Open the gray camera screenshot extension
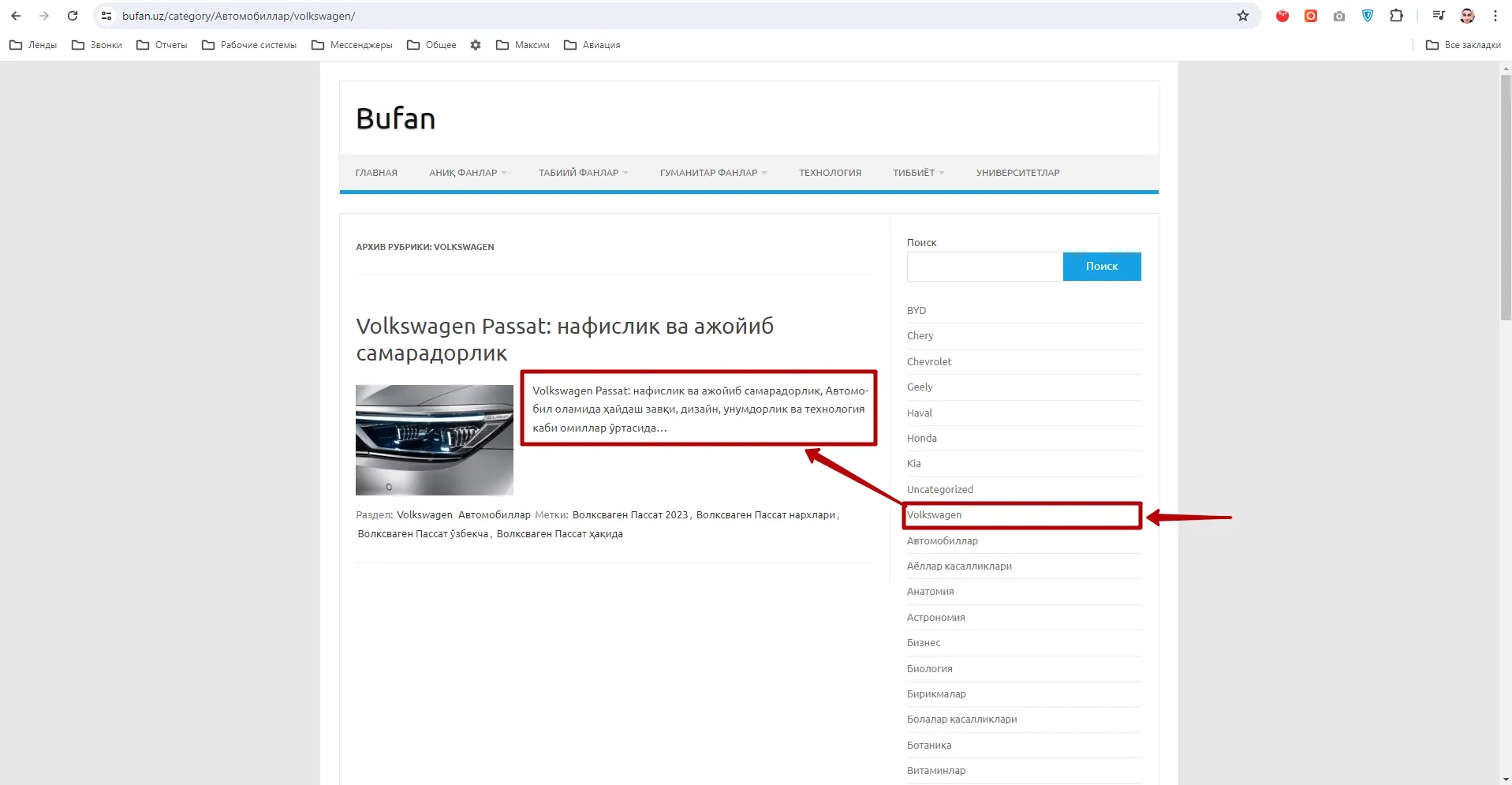The height and width of the screenshot is (785, 1512). 1339,16
